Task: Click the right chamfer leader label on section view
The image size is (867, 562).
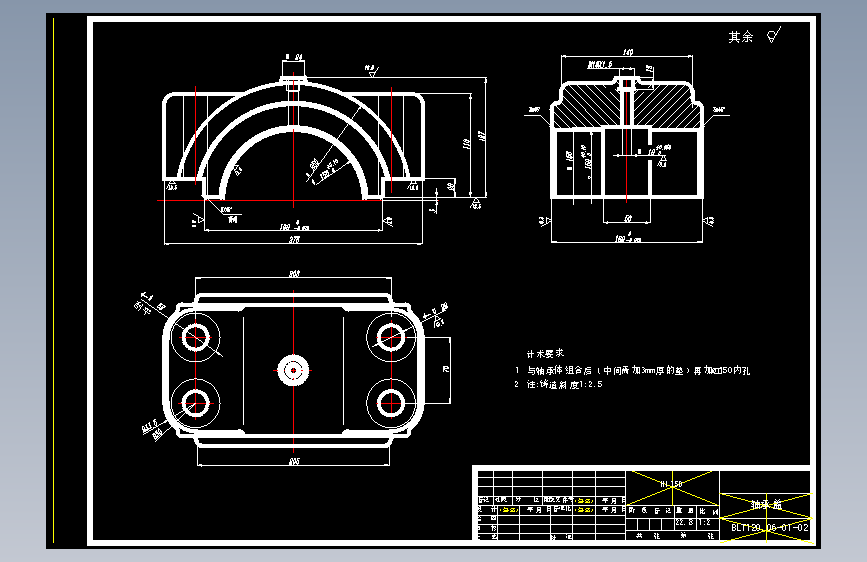Action: [x=718, y=110]
